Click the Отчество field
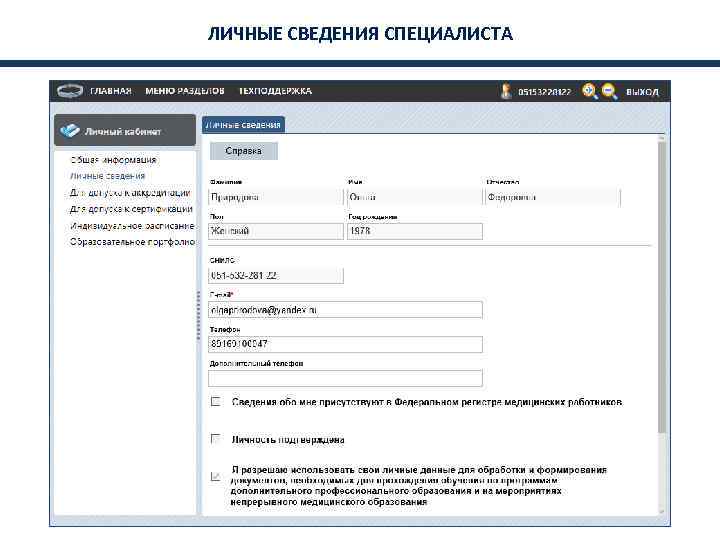This screenshot has height=540, width=720. click(x=553, y=197)
